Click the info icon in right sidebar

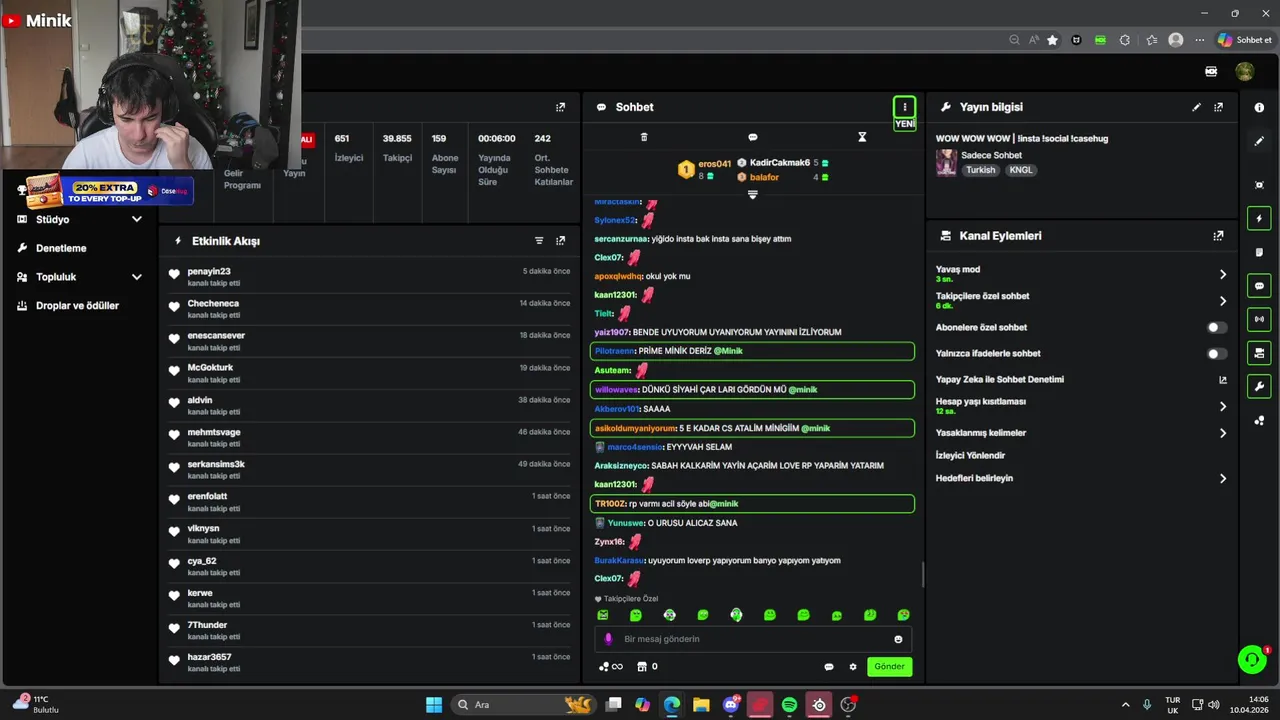point(1259,108)
